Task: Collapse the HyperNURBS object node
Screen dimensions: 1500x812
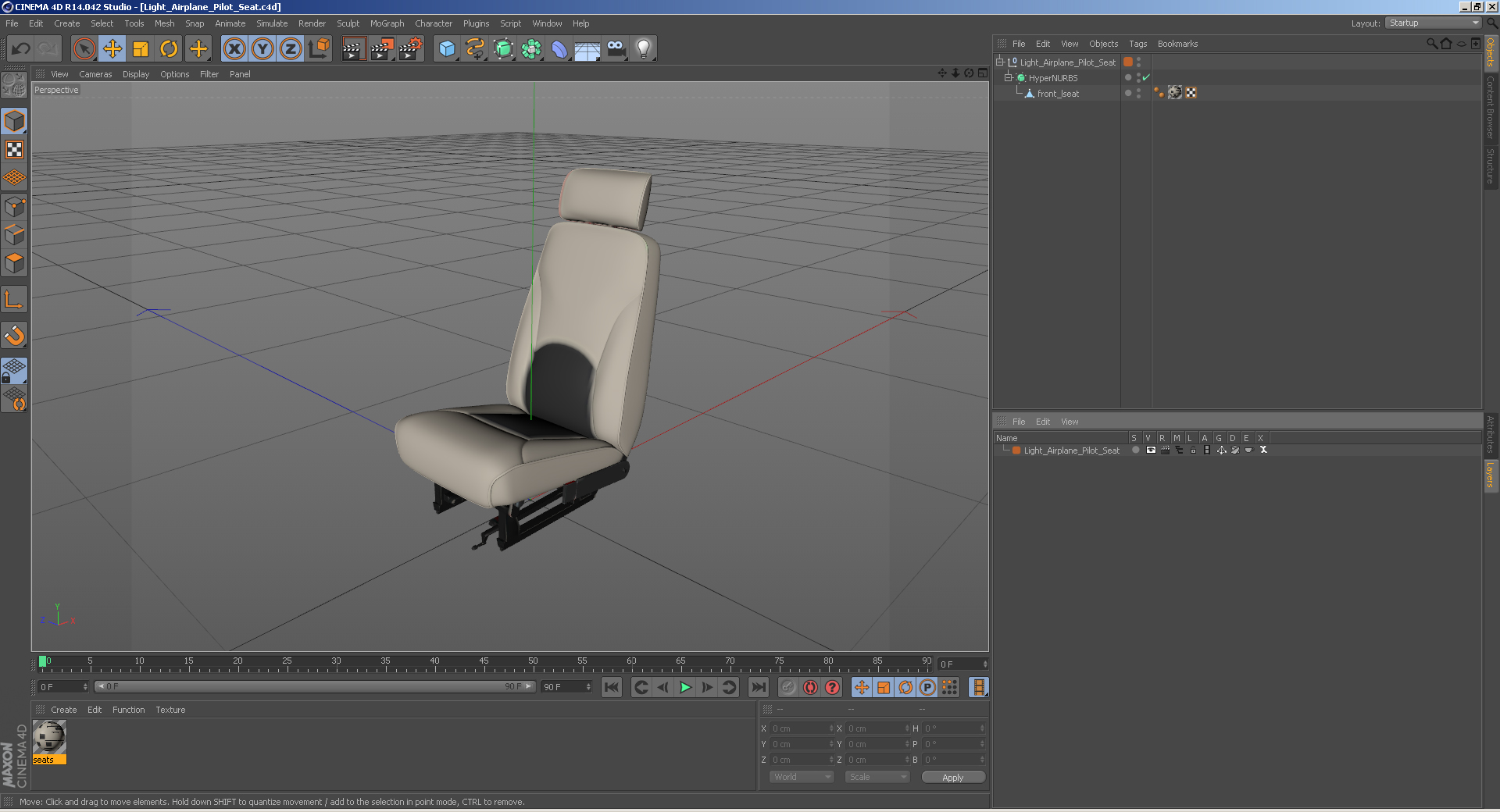Action: (1008, 77)
